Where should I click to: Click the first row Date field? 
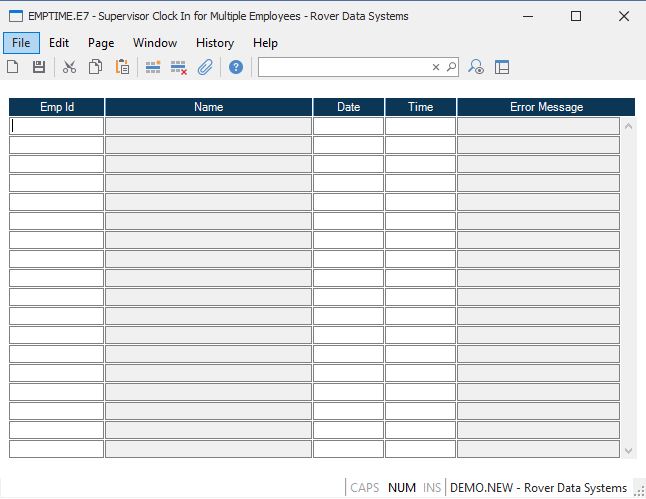coord(348,126)
